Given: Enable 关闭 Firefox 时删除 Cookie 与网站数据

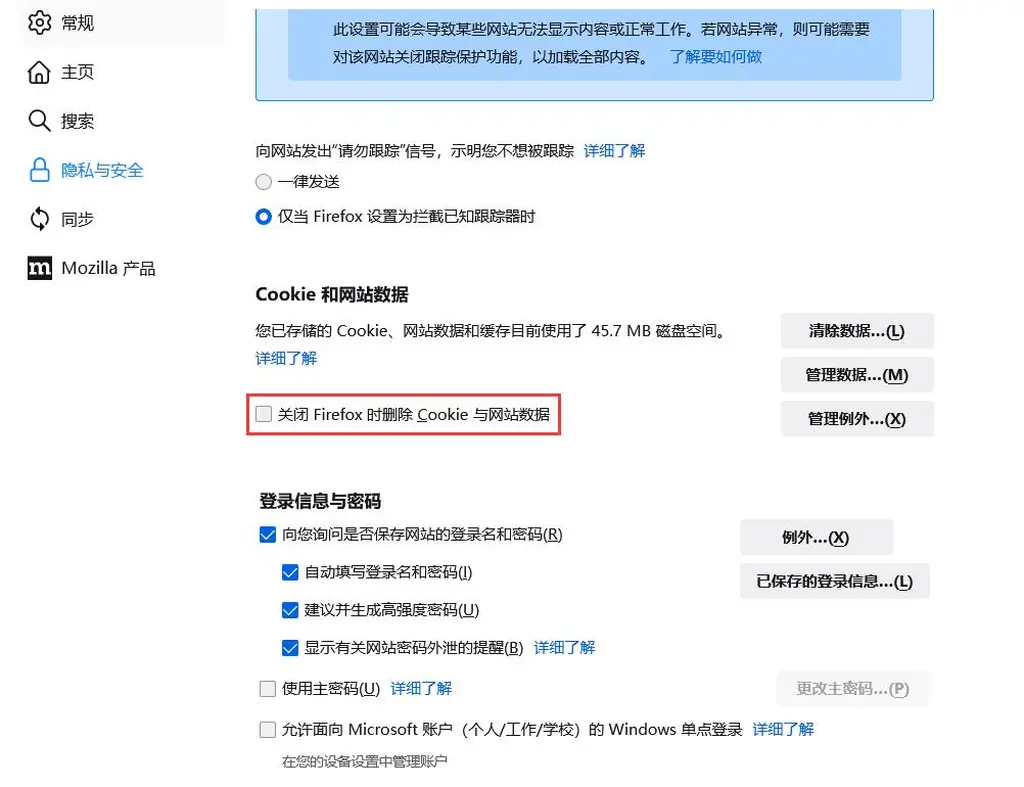Looking at the screenshot, I should pyautogui.click(x=264, y=414).
